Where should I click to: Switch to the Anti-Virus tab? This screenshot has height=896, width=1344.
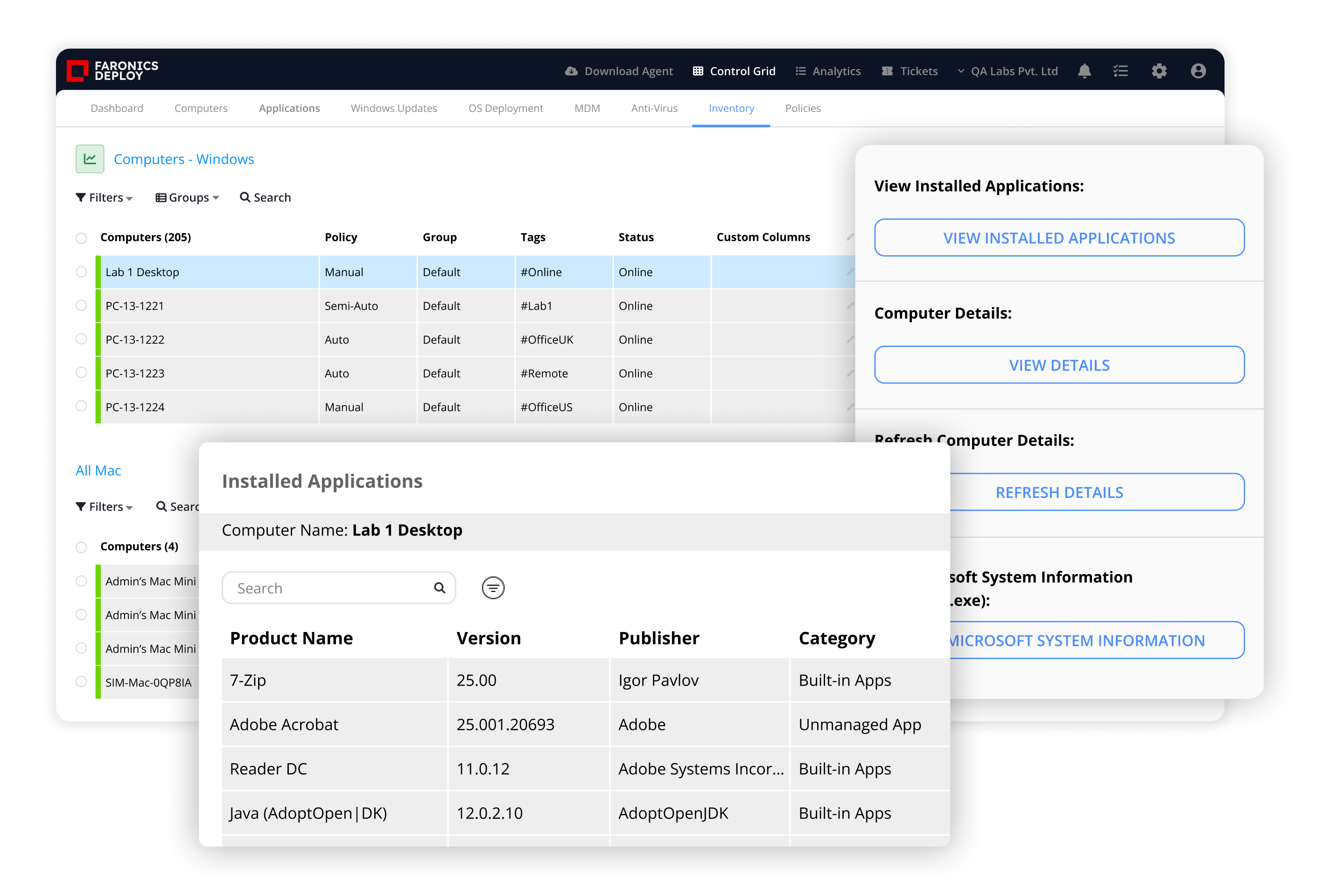654,108
